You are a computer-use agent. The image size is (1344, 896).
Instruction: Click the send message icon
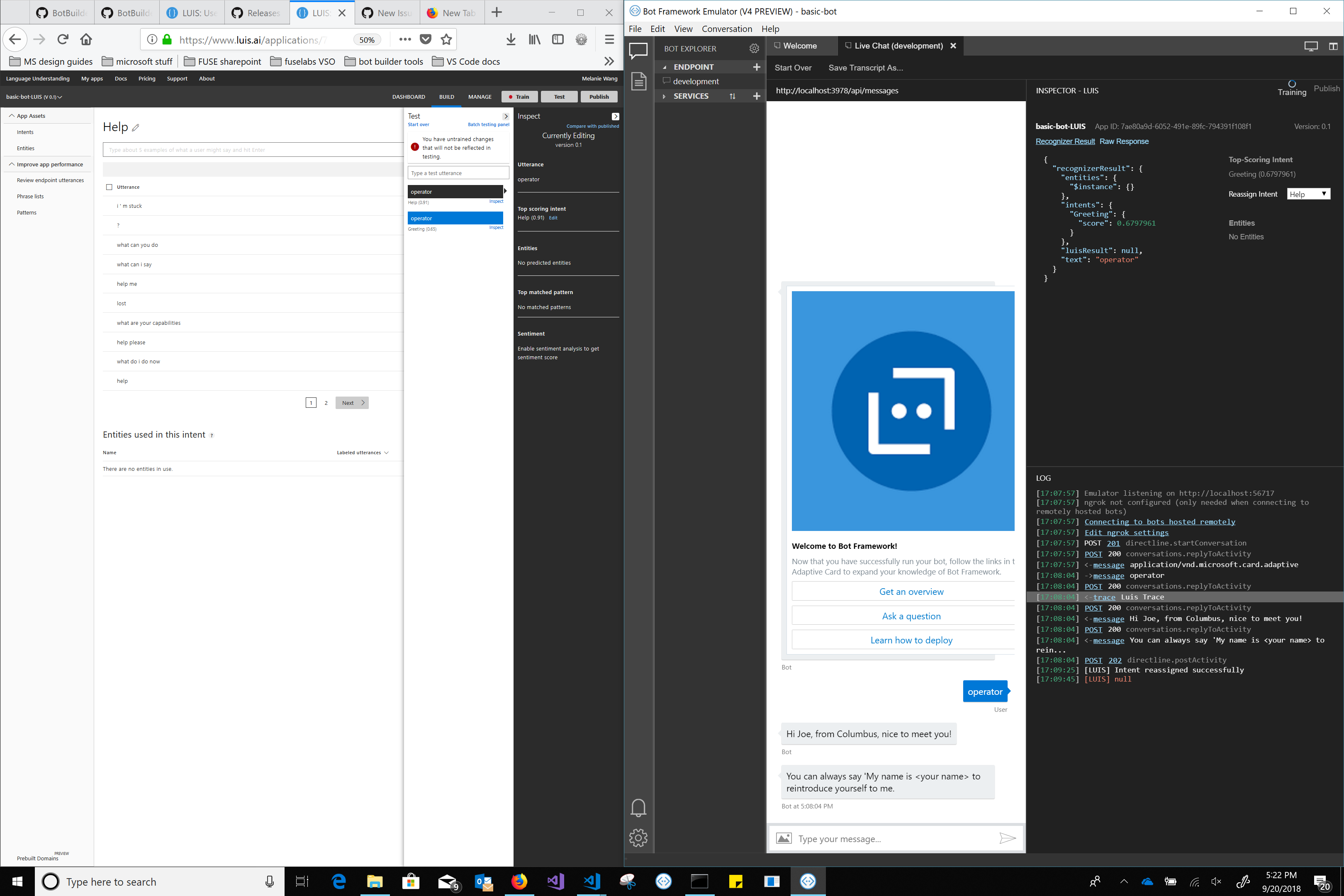point(1008,838)
